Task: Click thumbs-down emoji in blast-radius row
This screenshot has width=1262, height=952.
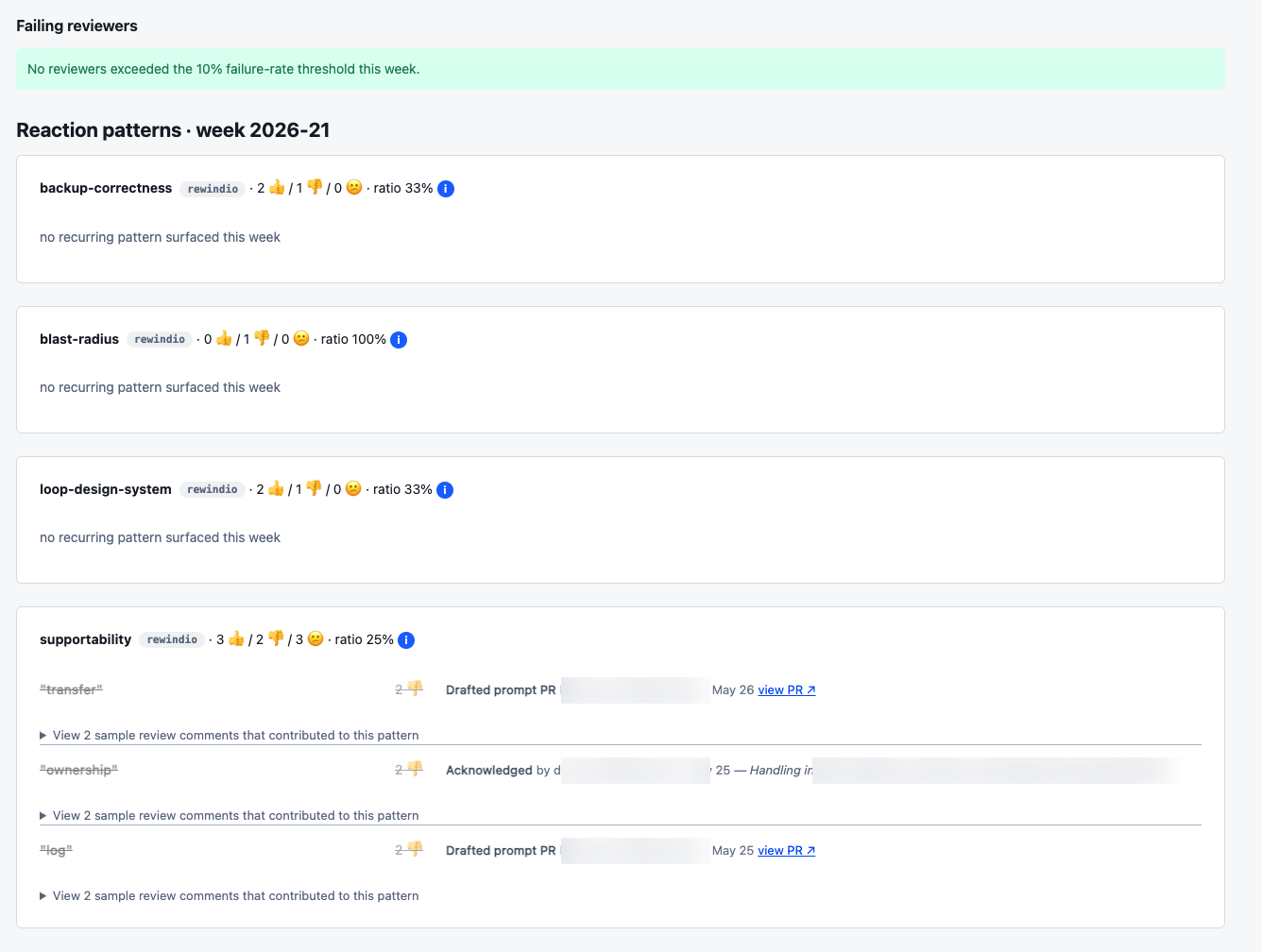Action: tap(263, 338)
